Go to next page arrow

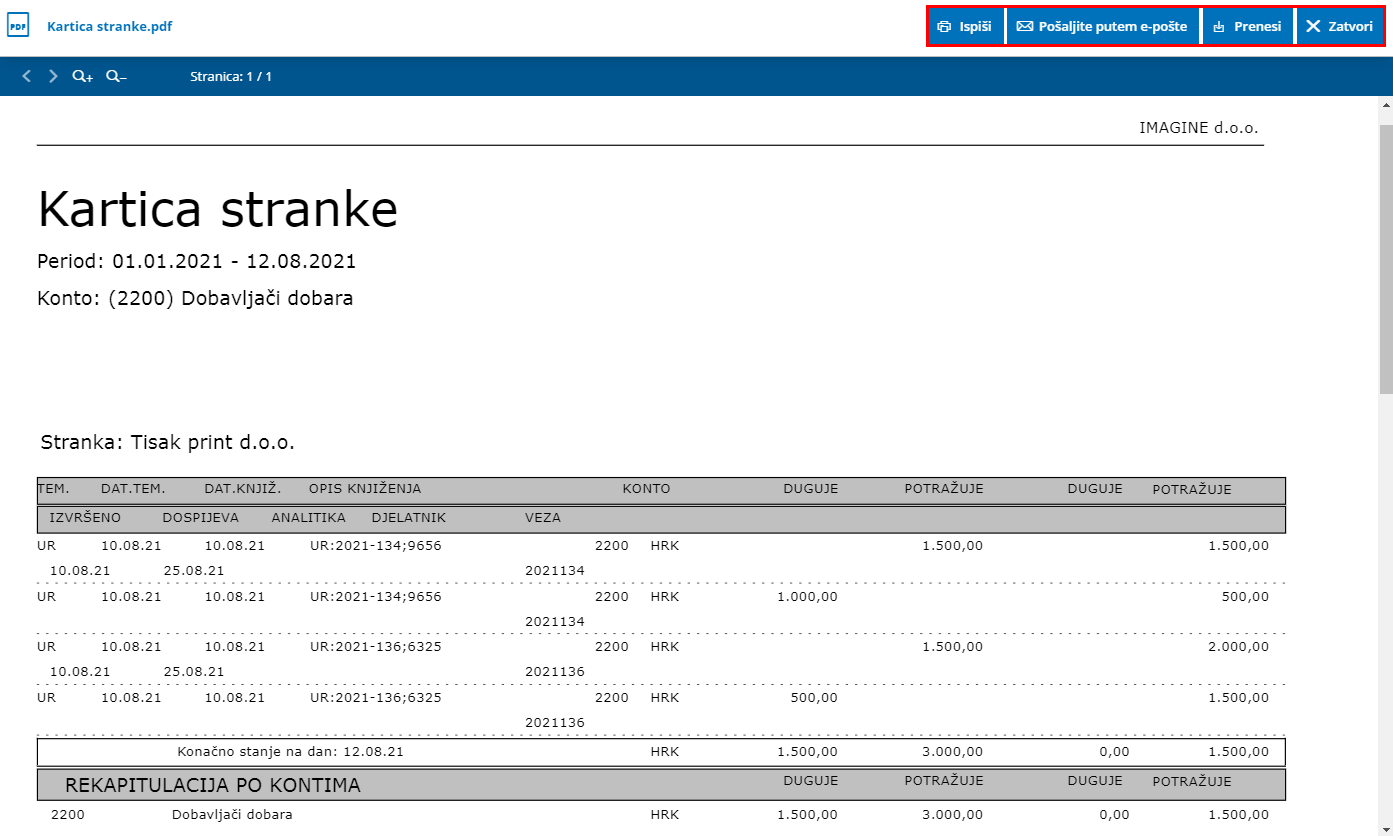coord(53,76)
